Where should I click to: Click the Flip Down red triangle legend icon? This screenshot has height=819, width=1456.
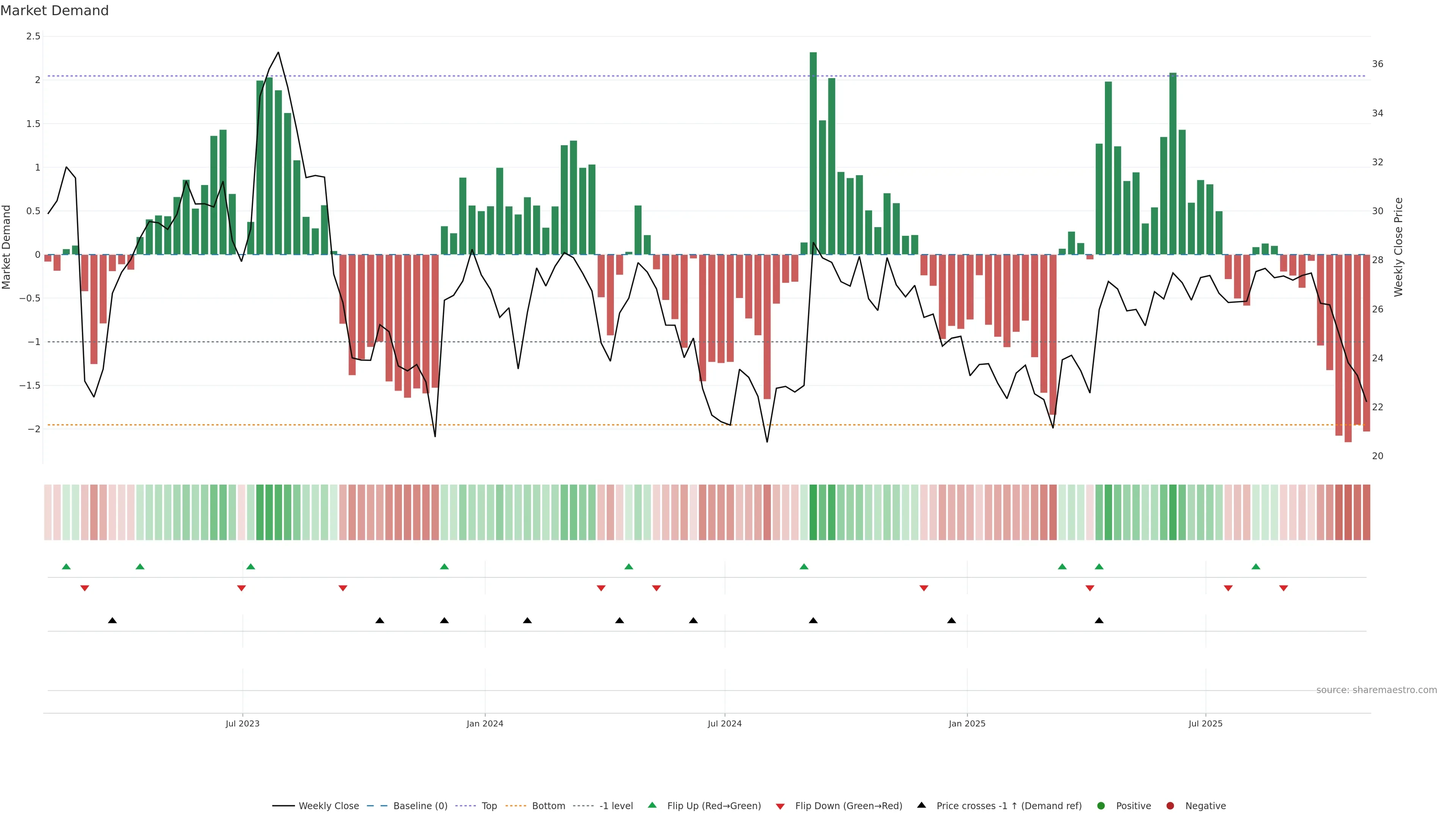click(780, 806)
